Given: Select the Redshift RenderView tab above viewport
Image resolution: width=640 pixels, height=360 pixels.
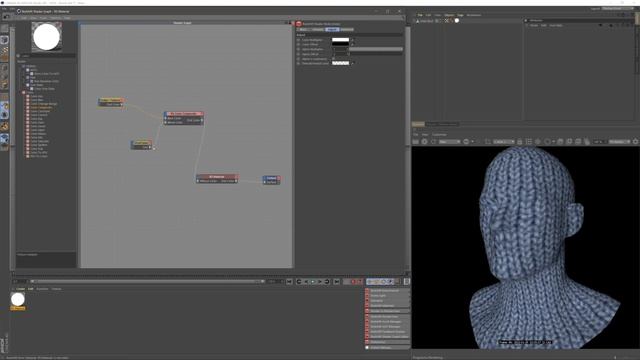Looking at the screenshot, I should (442, 124).
